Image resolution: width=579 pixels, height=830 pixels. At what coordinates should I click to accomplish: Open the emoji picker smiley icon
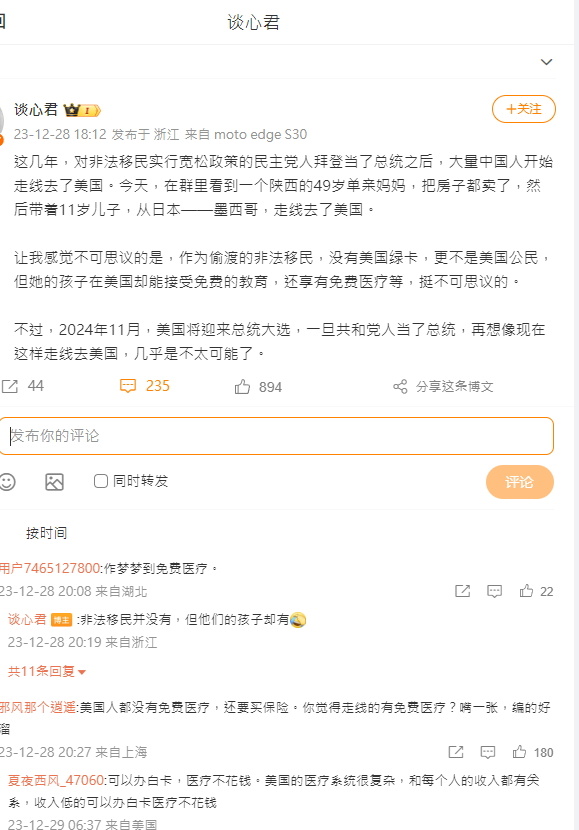pyautogui.click(x=7, y=482)
